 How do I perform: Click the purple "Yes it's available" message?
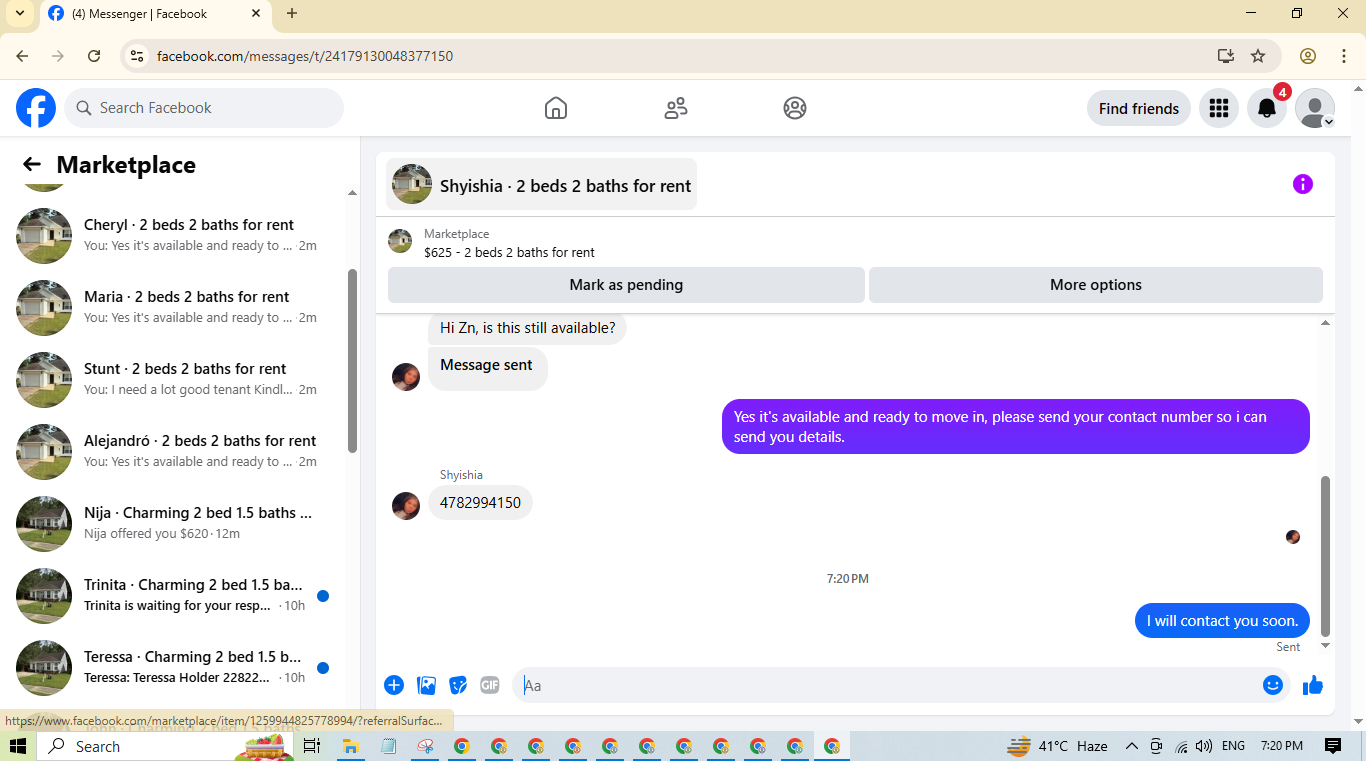(1016, 427)
